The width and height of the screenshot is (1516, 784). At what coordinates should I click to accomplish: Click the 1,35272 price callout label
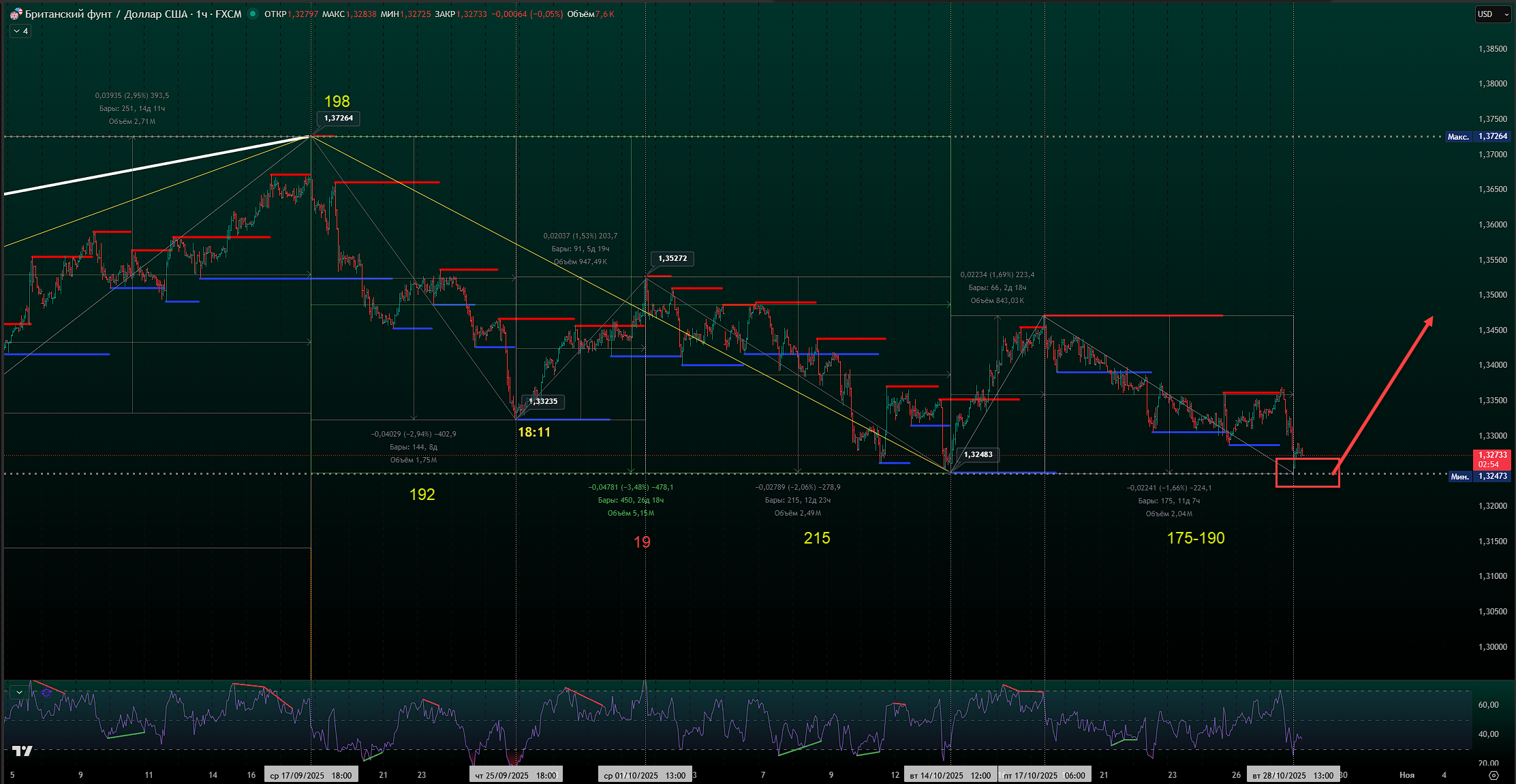click(672, 259)
